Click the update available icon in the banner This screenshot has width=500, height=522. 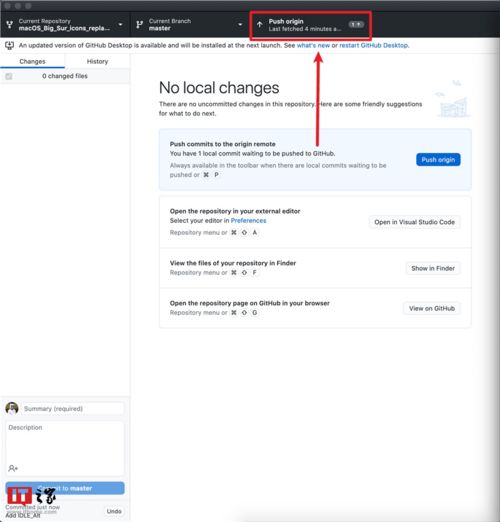(10, 45)
